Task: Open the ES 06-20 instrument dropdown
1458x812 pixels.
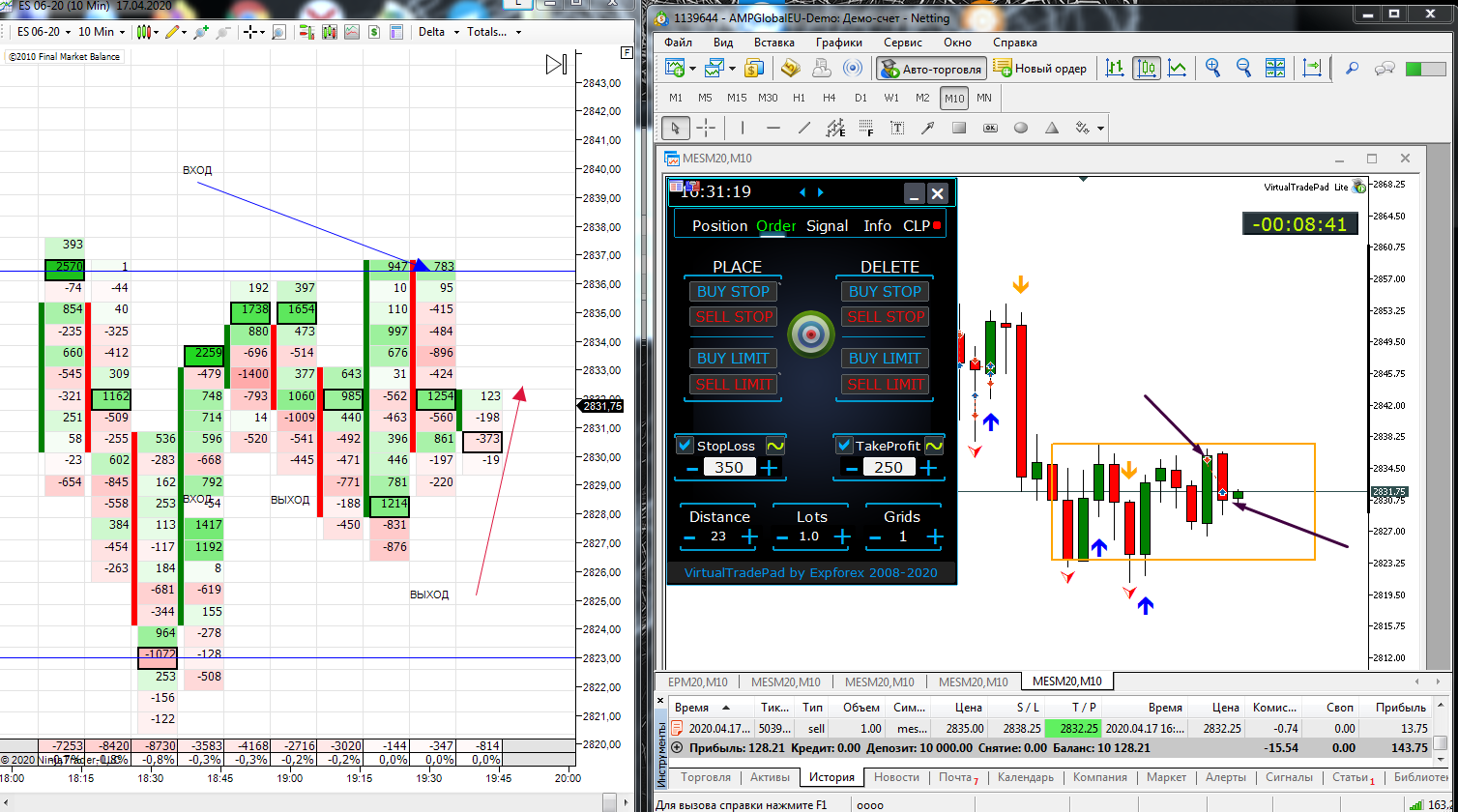Action: click(x=44, y=32)
